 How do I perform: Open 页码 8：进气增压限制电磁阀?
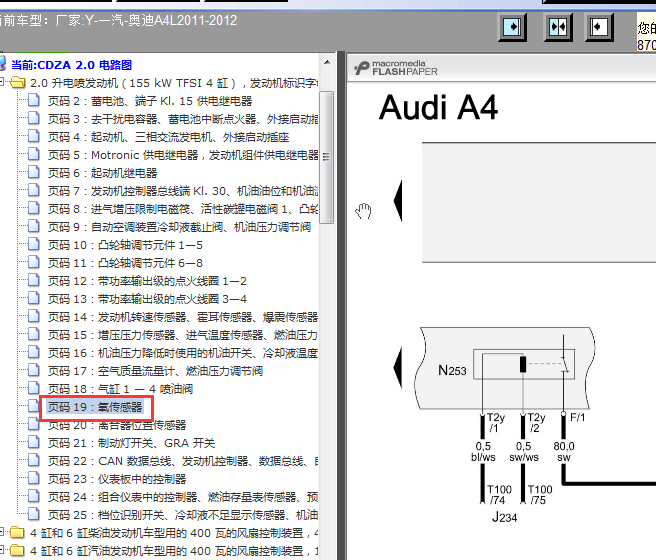pos(182,209)
